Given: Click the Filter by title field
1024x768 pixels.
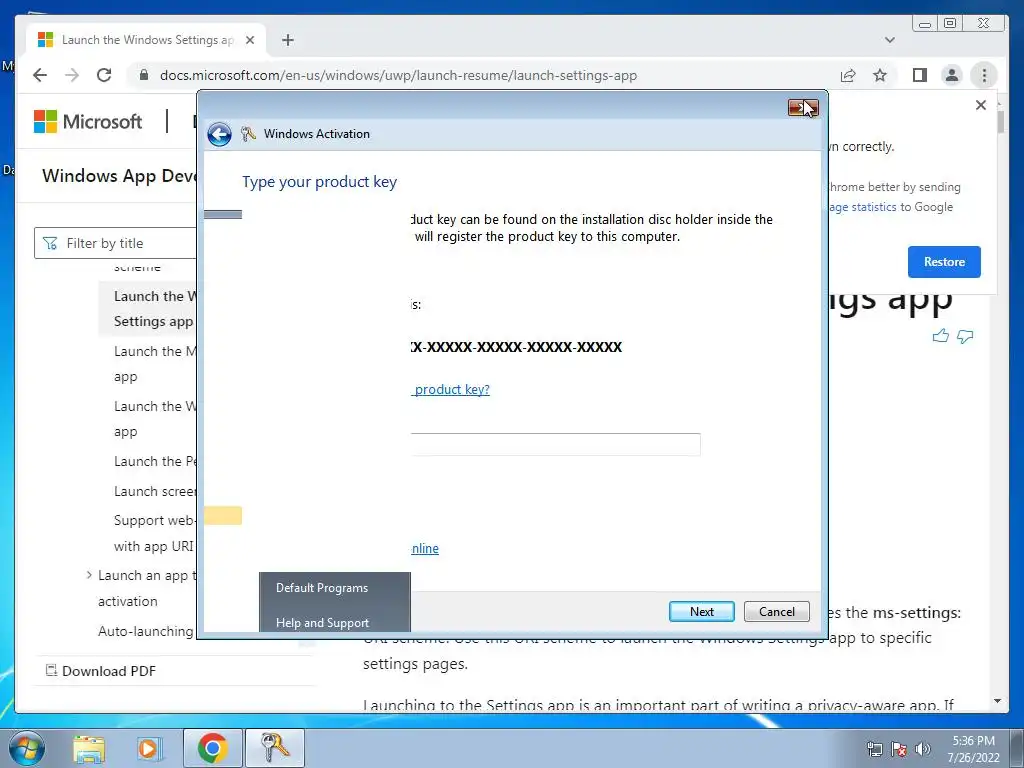Looking at the screenshot, I should pos(116,244).
